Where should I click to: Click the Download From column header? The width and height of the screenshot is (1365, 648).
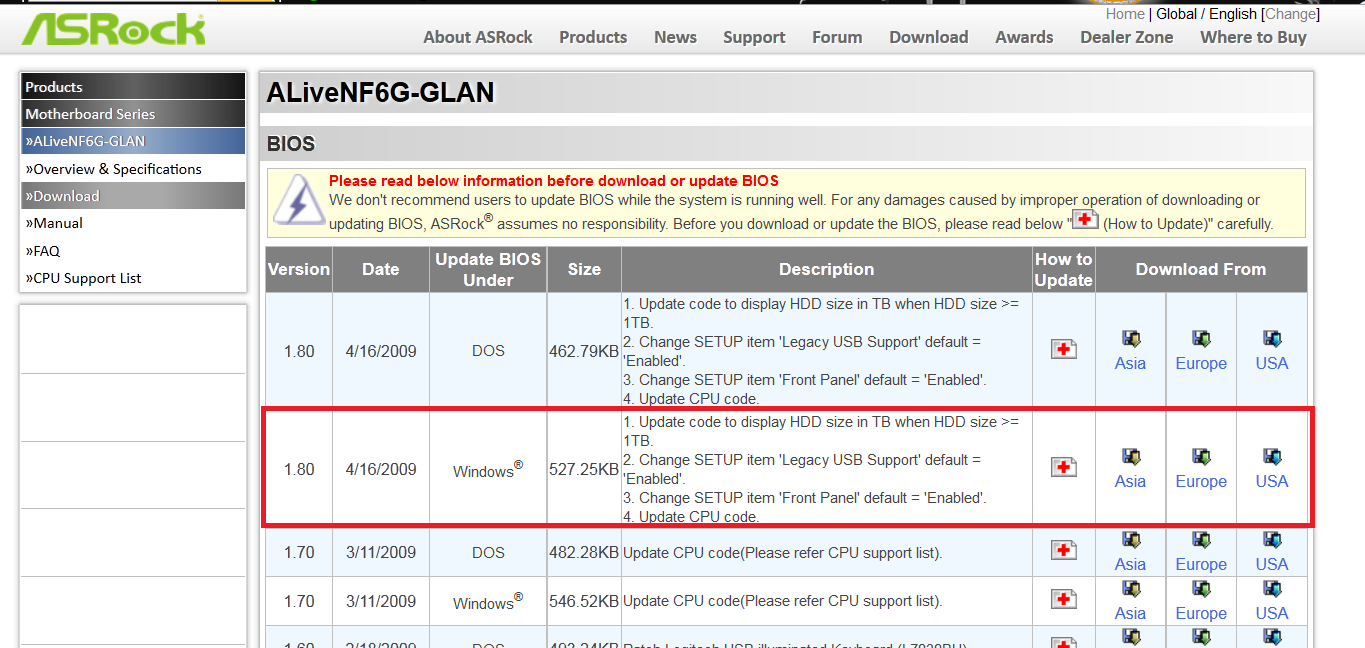click(x=1201, y=269)
